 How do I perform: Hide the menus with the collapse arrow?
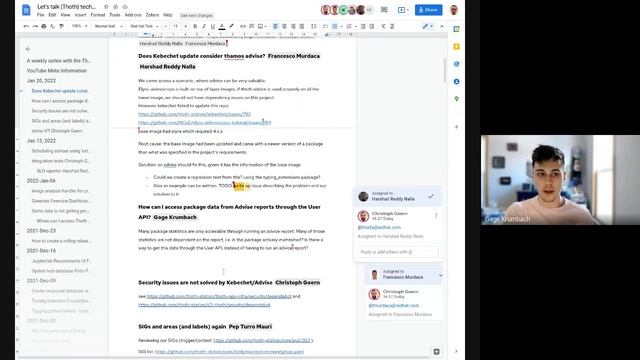[x=442, y=26]
